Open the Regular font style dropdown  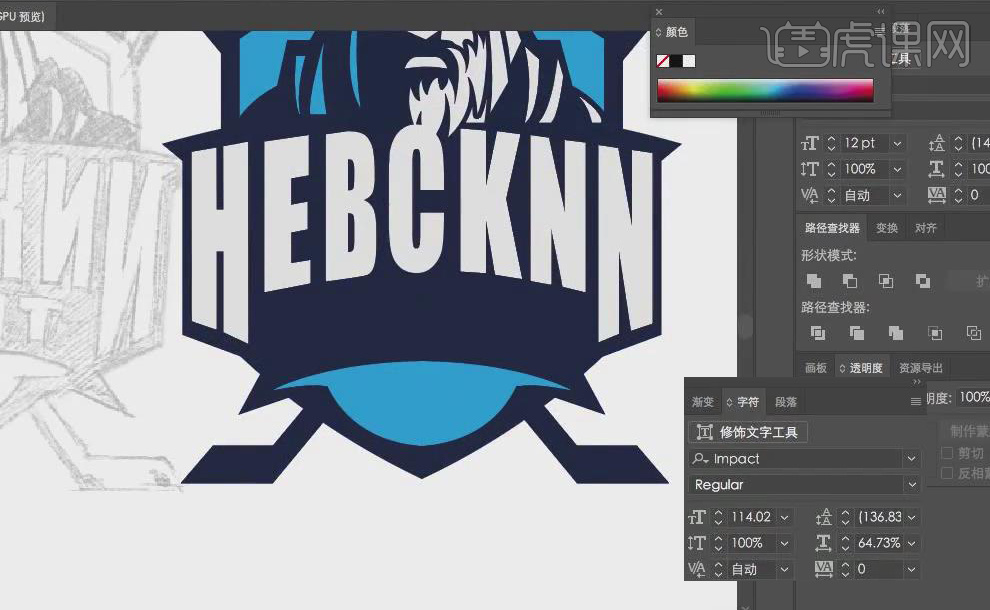point(911,485)
